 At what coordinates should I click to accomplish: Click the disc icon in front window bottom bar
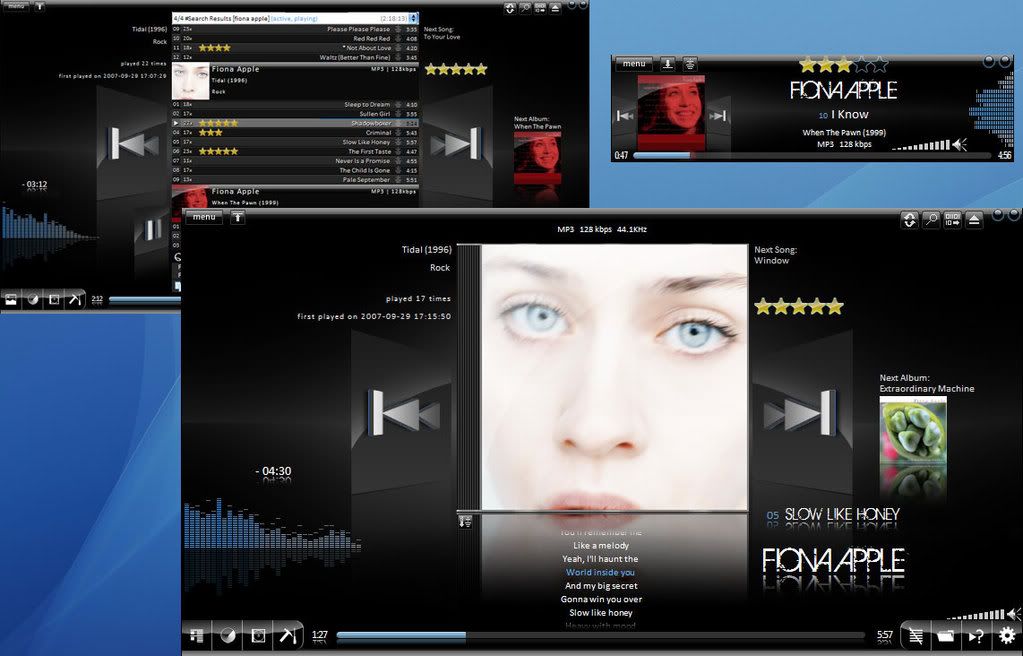pos(227,635)
